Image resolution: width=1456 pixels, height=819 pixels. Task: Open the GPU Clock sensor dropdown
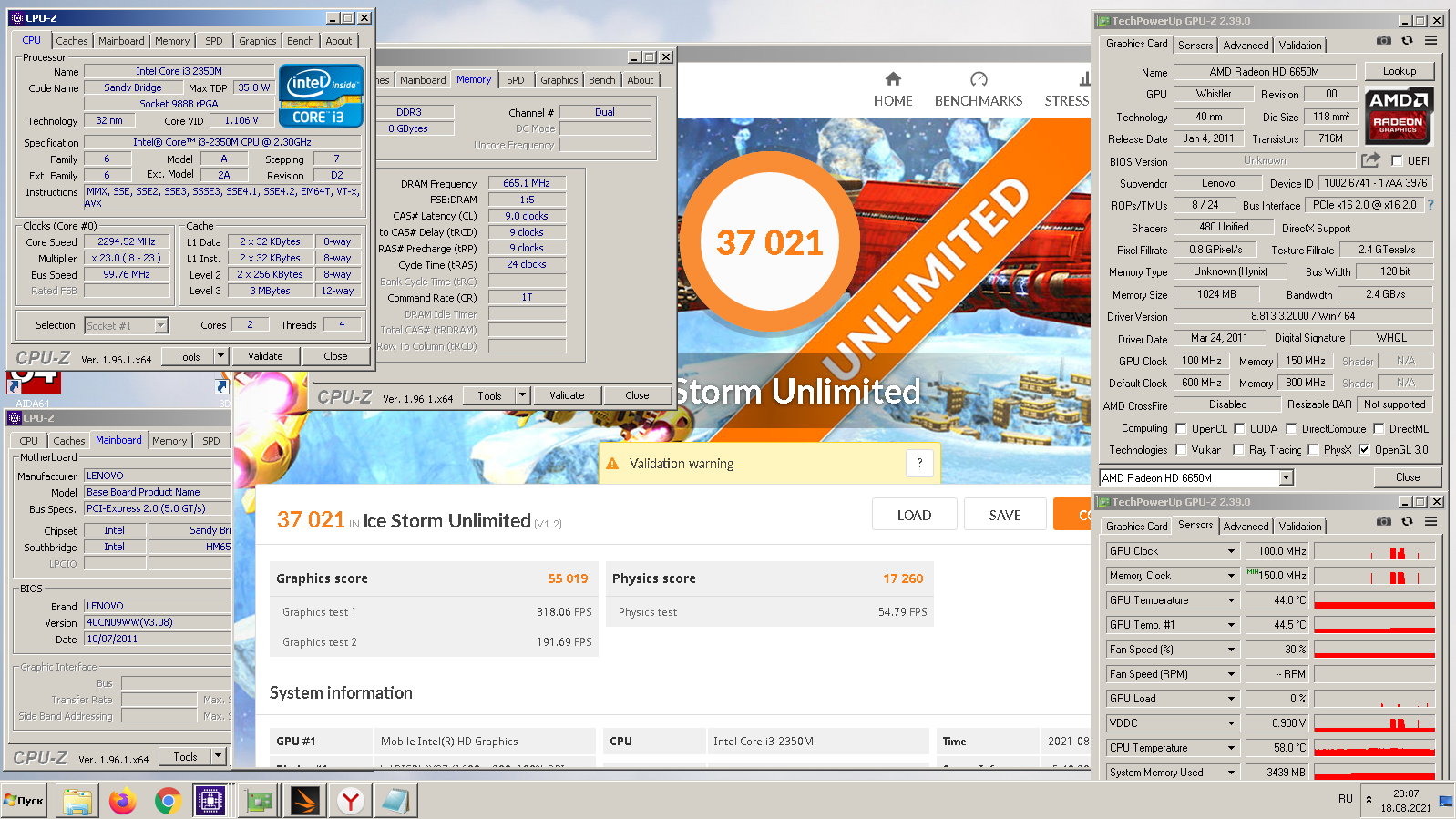point(1231,551)
